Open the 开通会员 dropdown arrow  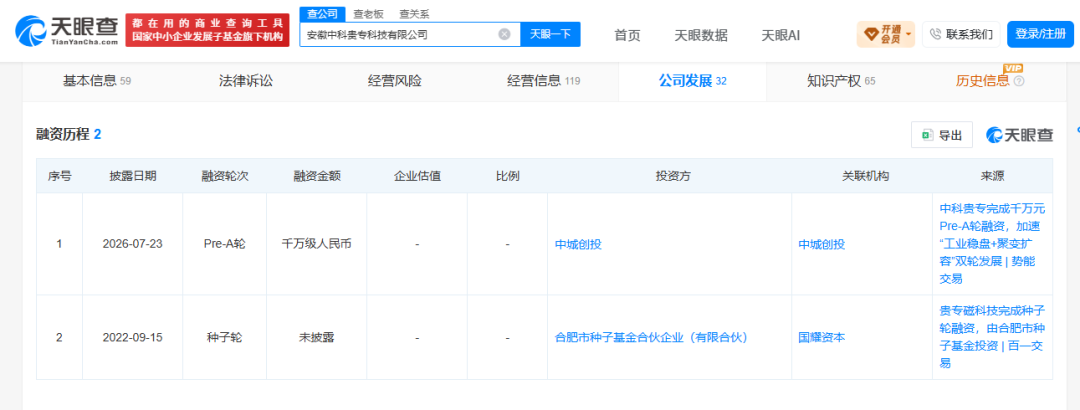[908, 34]
